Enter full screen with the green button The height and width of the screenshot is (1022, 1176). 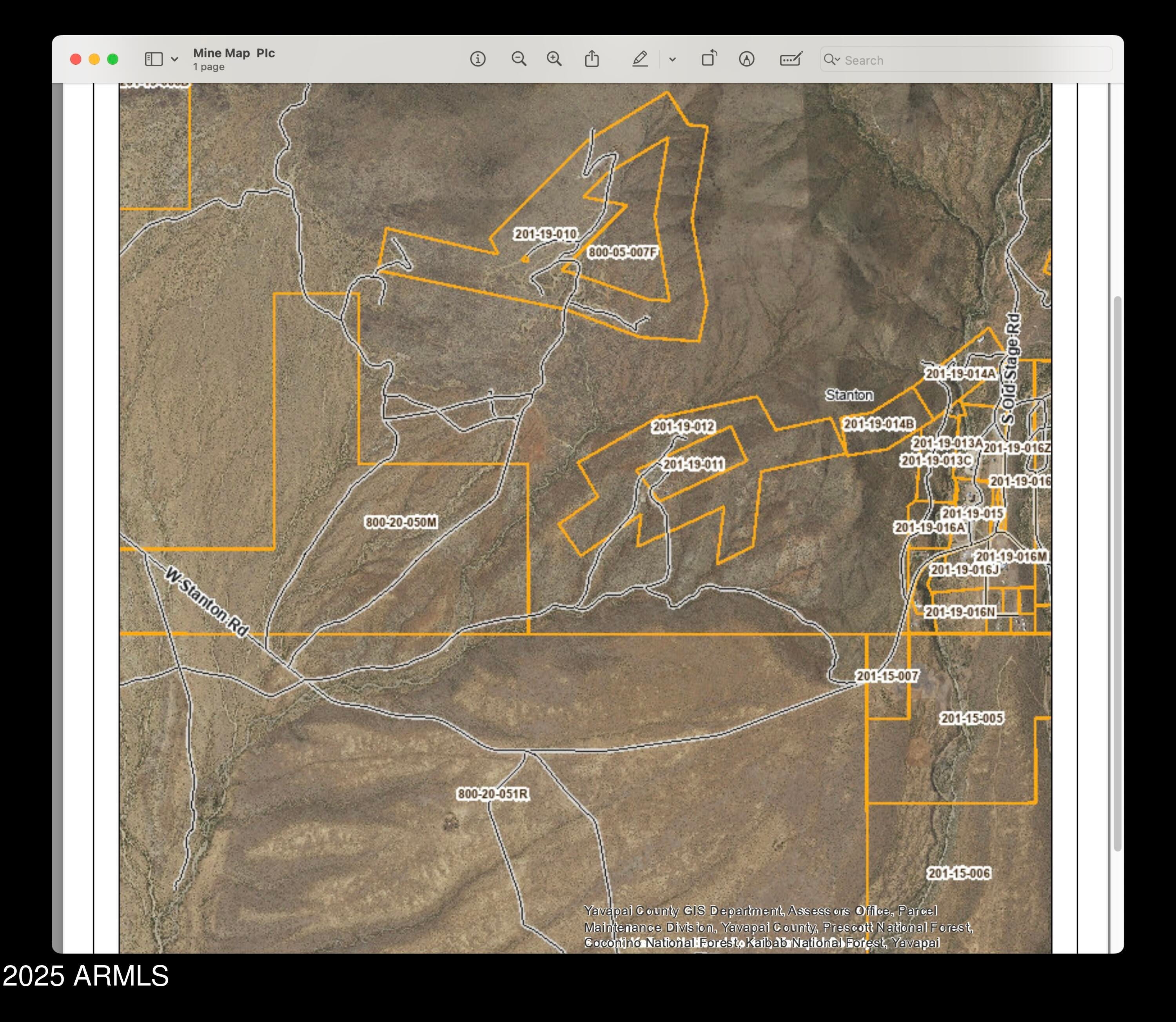click(112, 59)
